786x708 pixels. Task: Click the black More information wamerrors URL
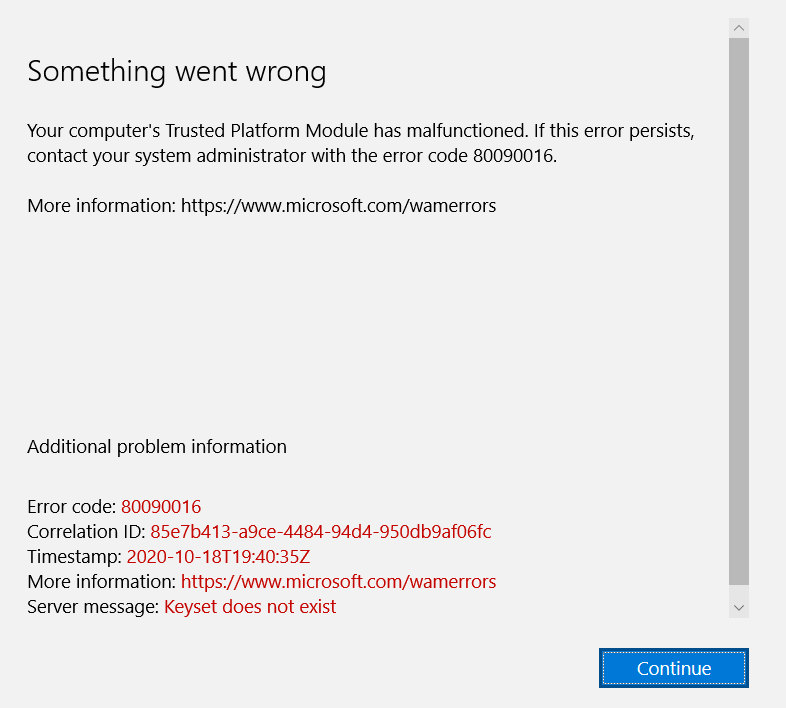click(x=338, y=206)
